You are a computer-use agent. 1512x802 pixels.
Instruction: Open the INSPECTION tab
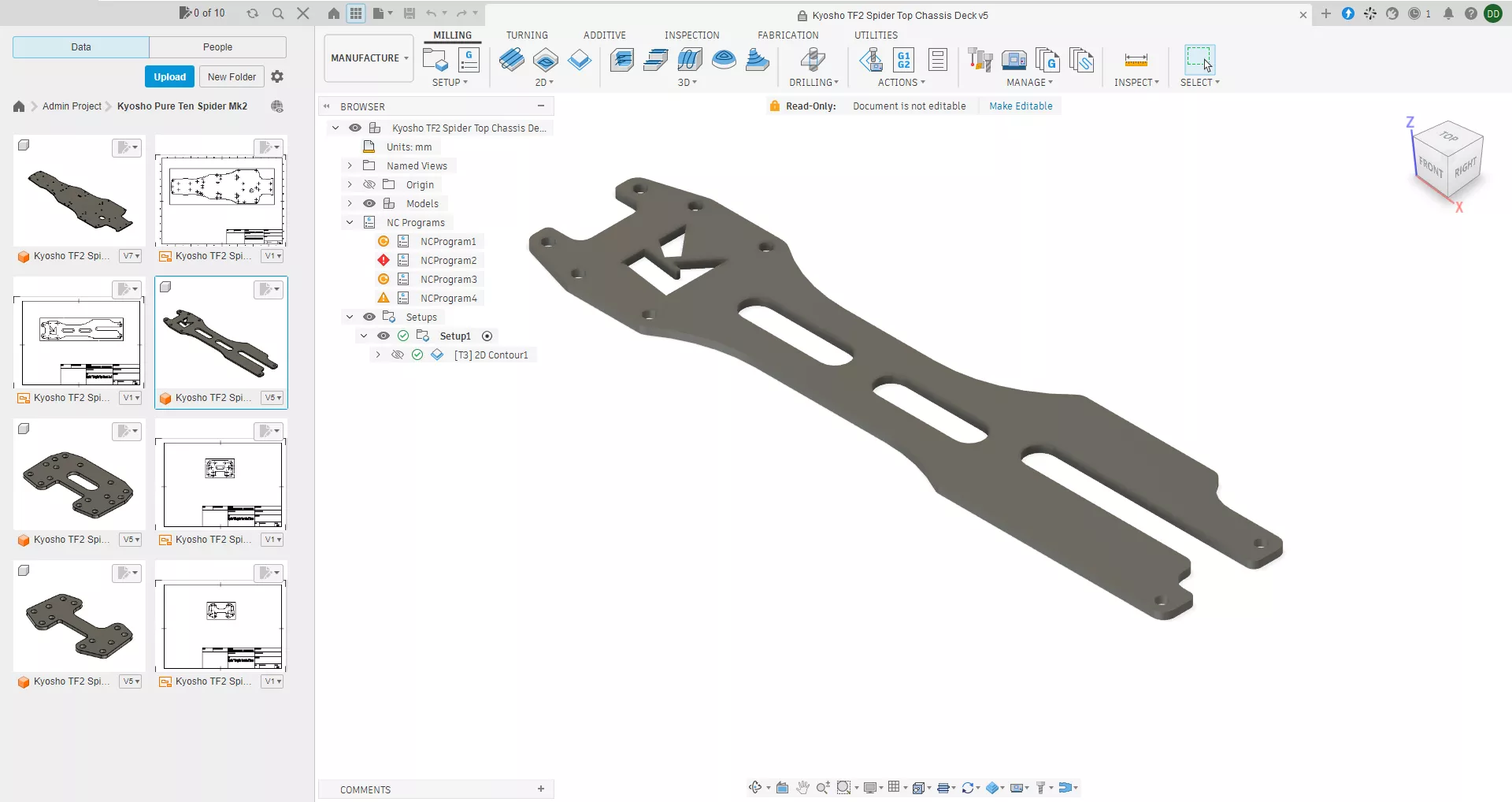click(691, 35)
